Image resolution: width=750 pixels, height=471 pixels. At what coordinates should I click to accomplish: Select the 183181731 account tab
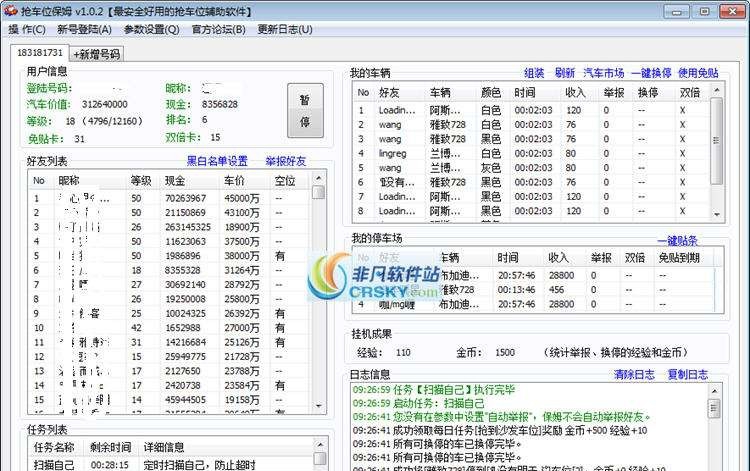click(x=40, y=53)
